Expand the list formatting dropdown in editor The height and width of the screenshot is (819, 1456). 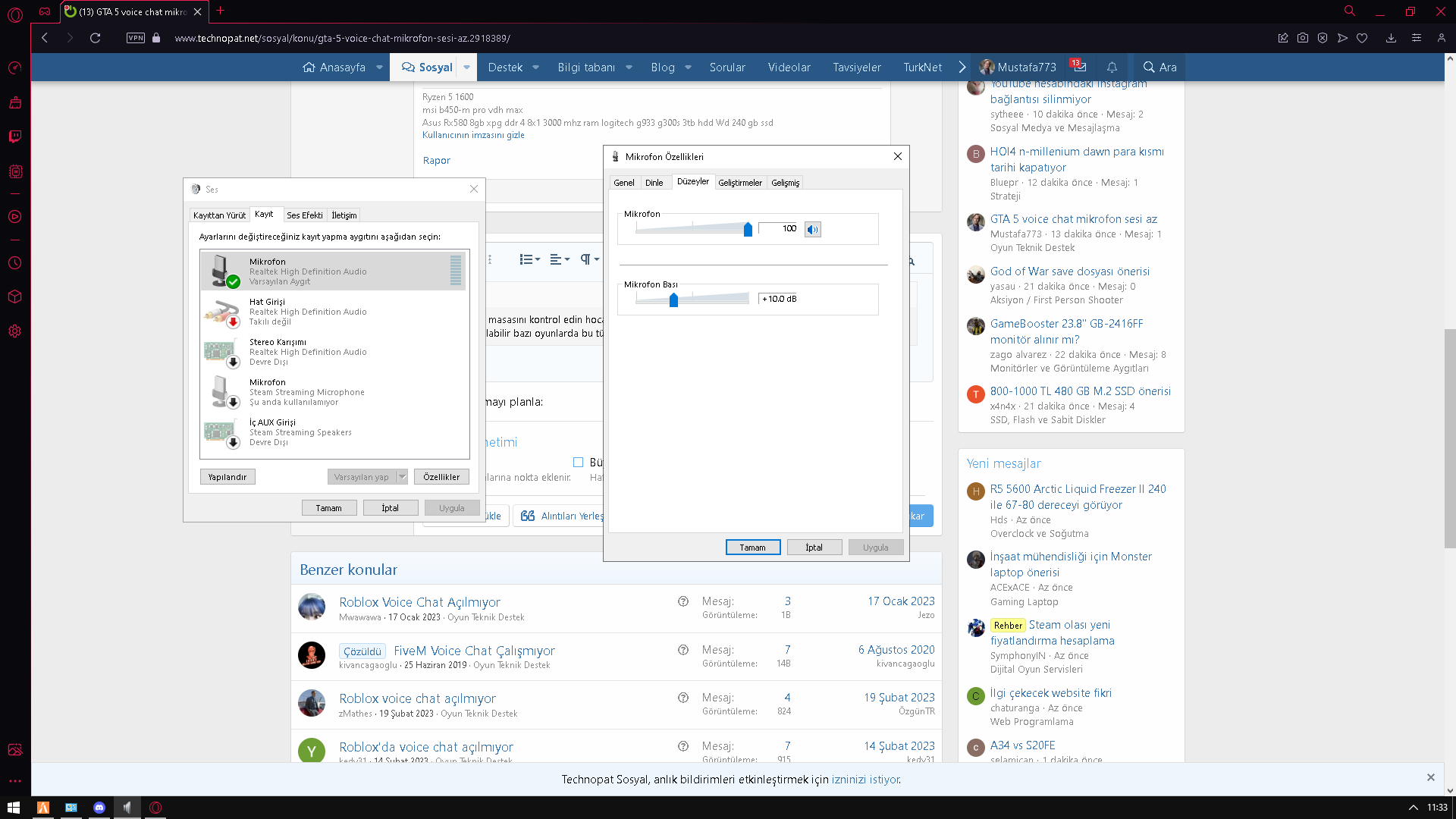point(530,259)
